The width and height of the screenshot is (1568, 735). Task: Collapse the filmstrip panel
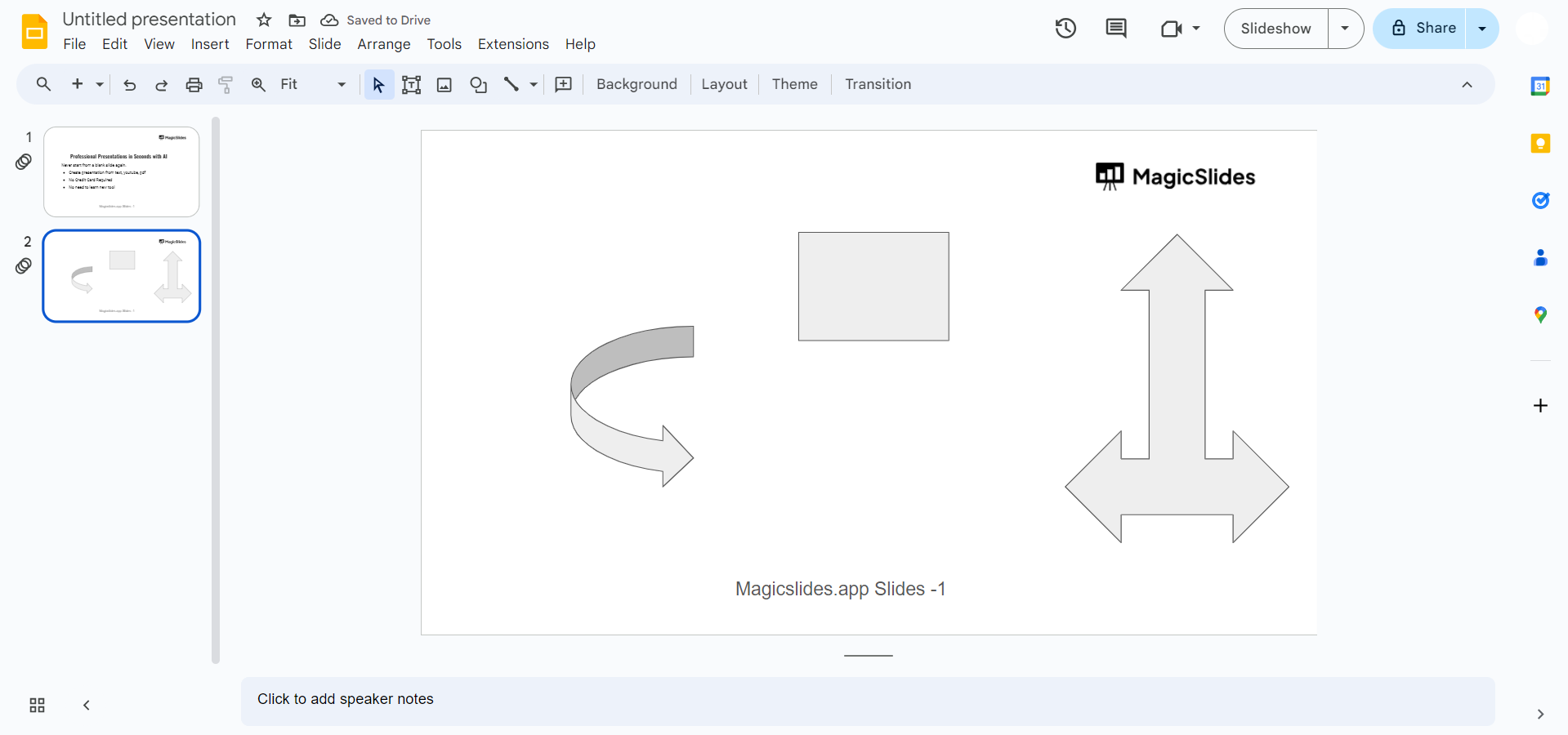pos(87,706)
